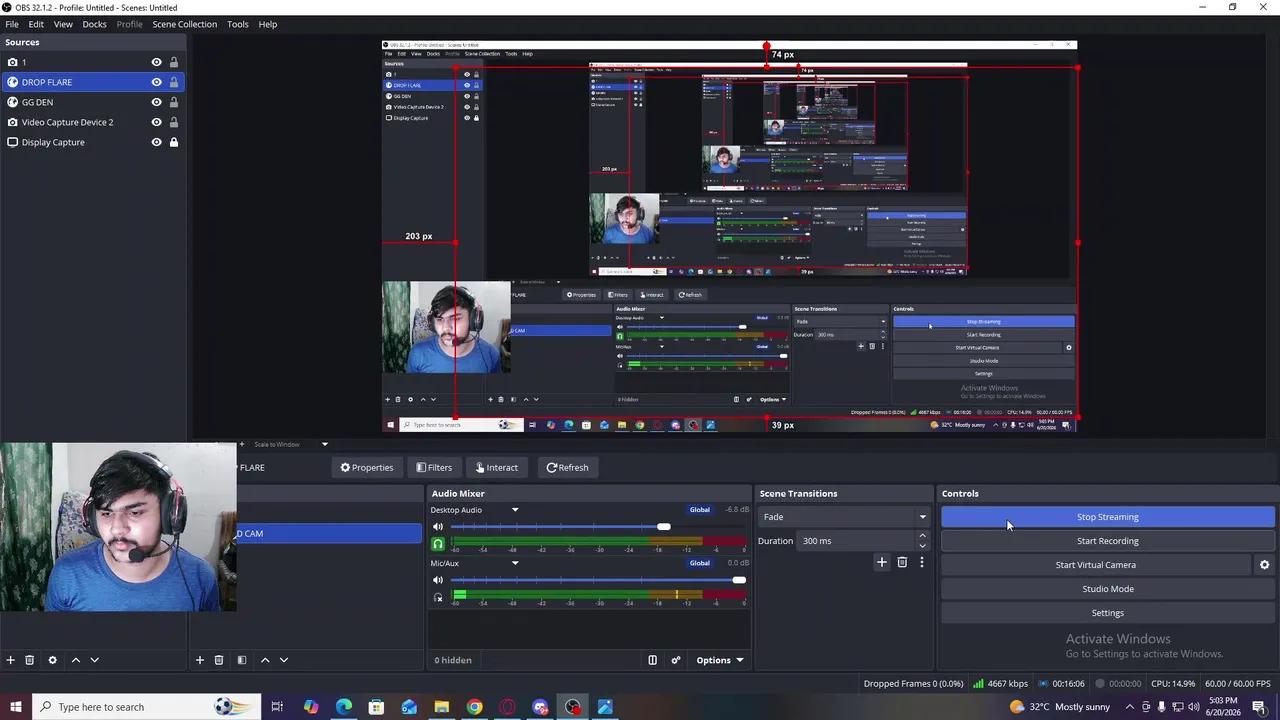Open Advanced Audio Properties gears icon

[x=676, y=660]
